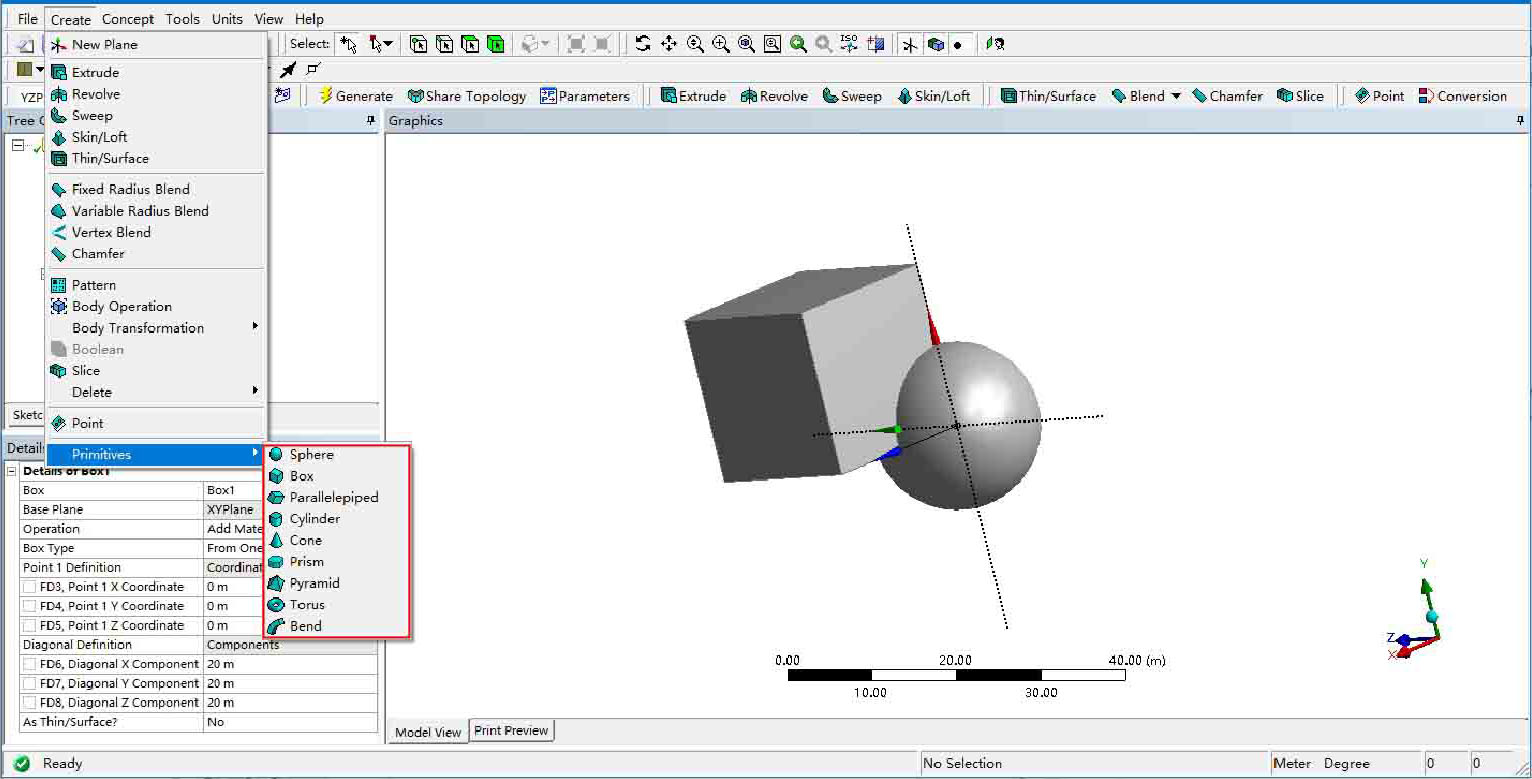Pick the Cone primitive

pos(305,540)
